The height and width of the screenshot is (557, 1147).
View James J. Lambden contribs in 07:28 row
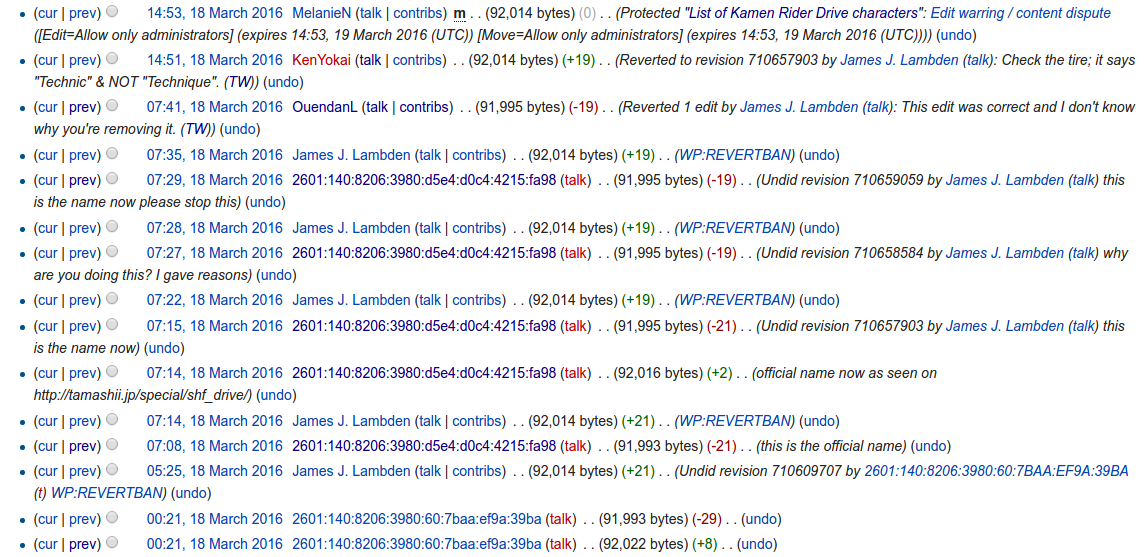(x=477, y=228)
